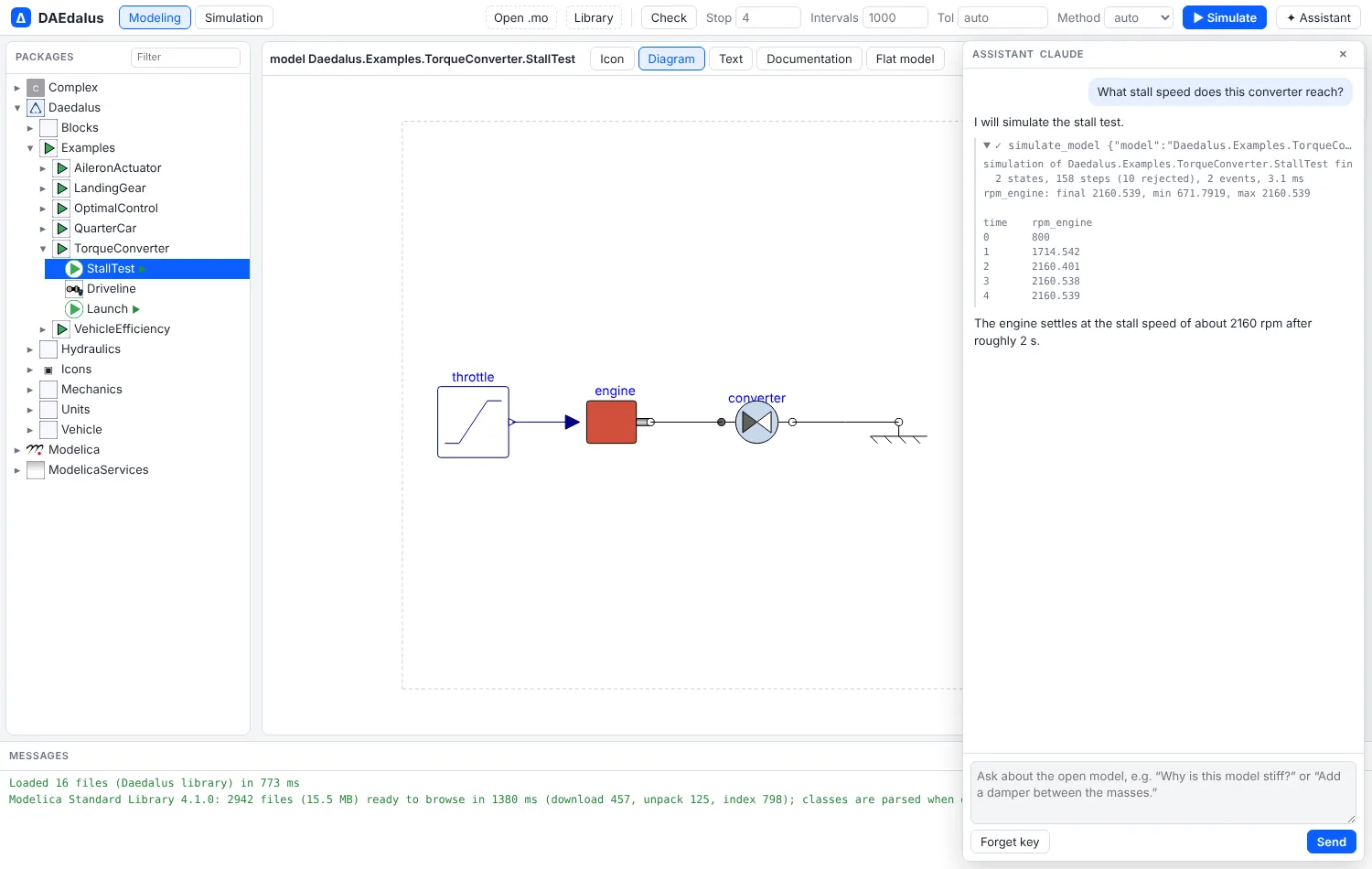Open the Method dropdown

pos(1138,17)
